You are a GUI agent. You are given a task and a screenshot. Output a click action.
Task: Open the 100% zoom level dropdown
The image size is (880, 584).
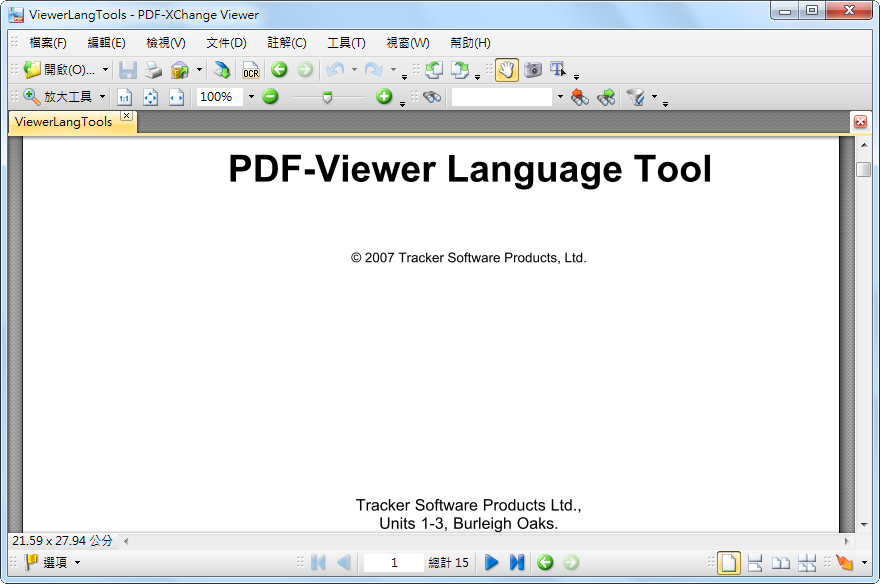coord(250,97)
